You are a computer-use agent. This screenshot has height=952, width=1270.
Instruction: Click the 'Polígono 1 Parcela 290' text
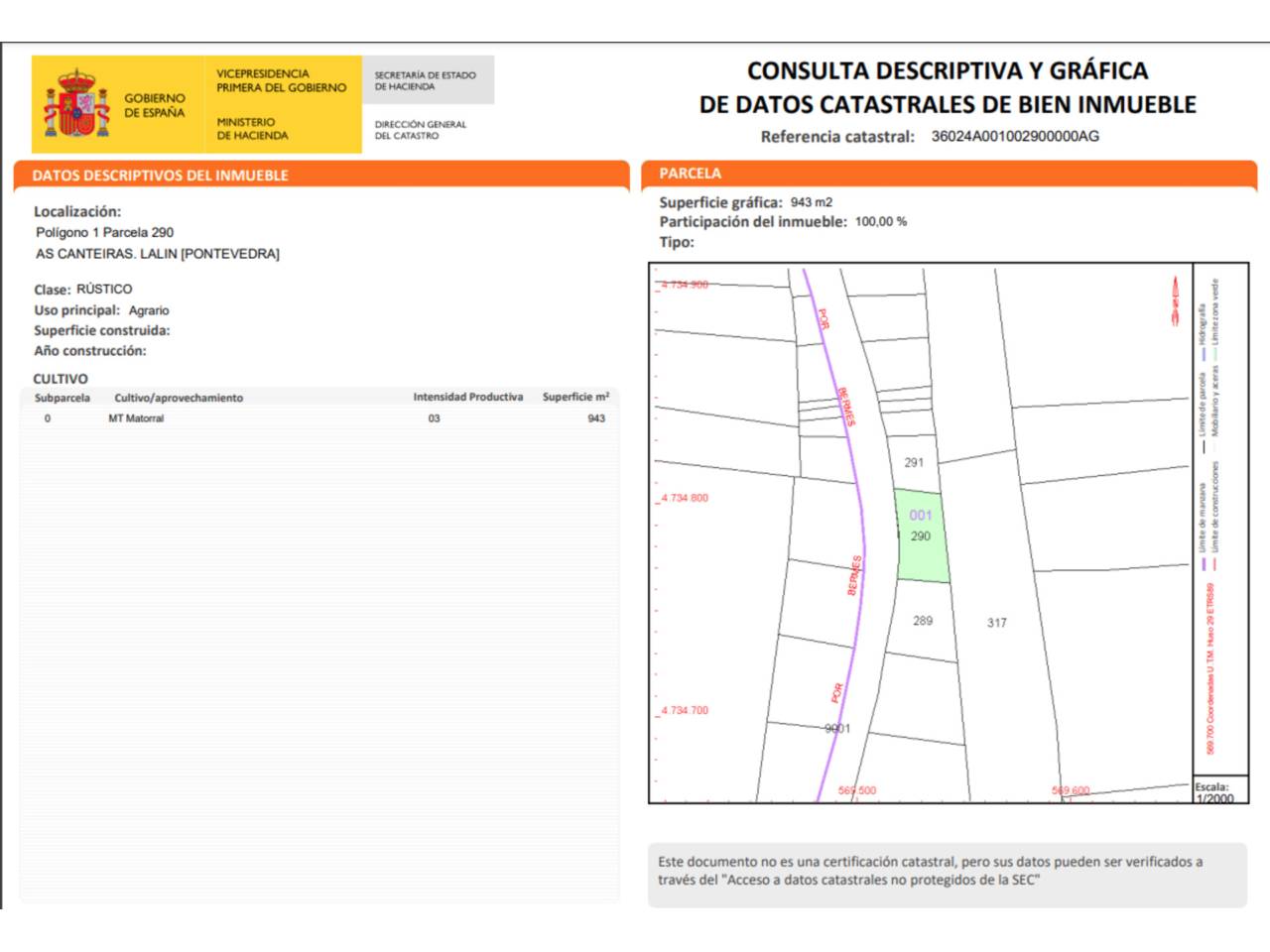coord(105,232)
